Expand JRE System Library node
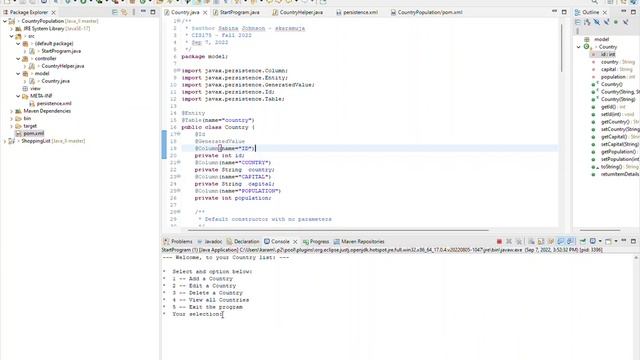 pyautogui.click(x=11, y=29)
